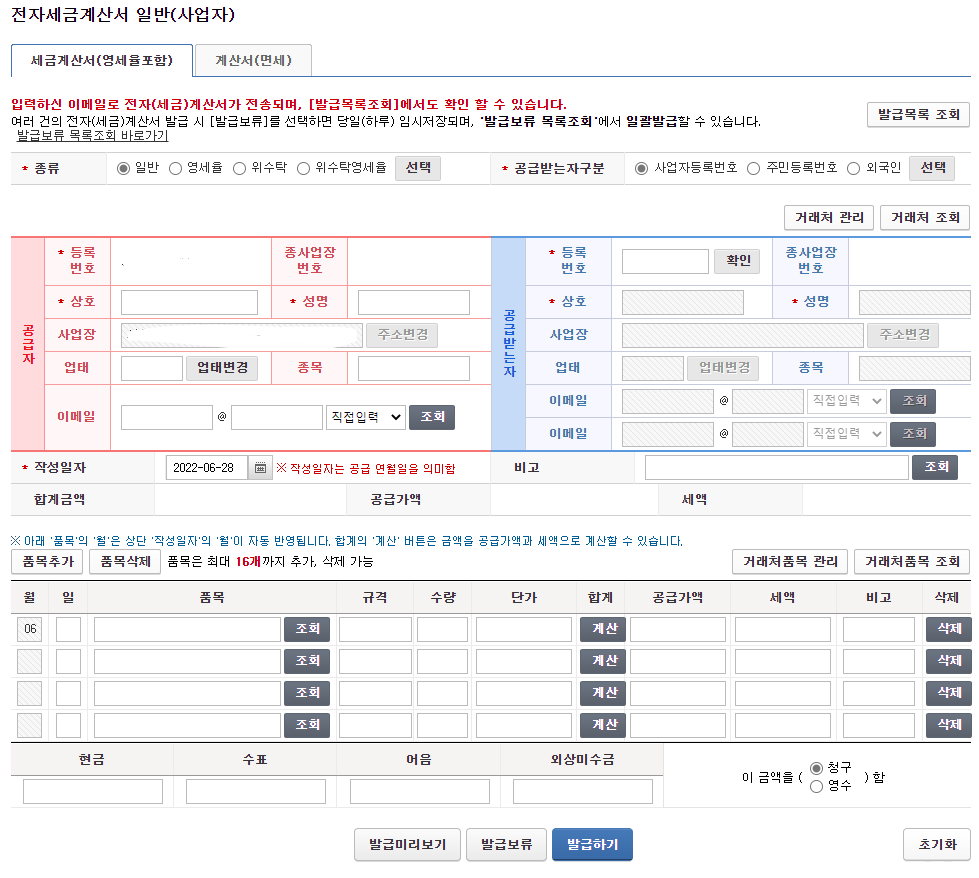979x878 pixels.
Task: Focus the 현금 amount field
Action: [x=93, y=791]
